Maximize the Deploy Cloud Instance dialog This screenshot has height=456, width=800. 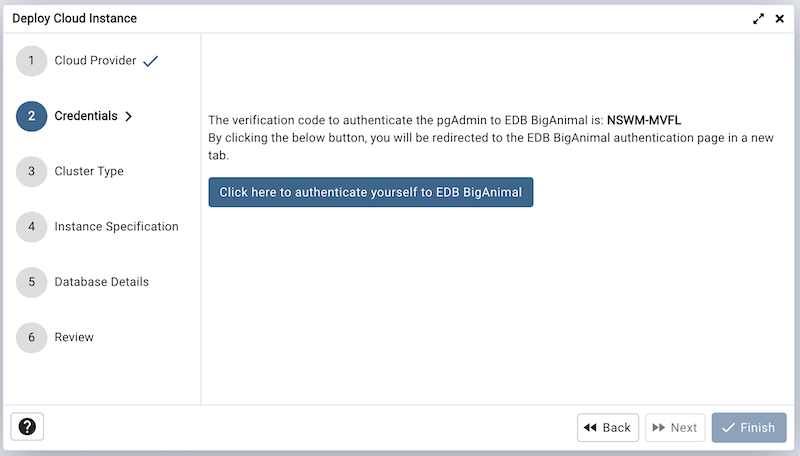(759, 19)
